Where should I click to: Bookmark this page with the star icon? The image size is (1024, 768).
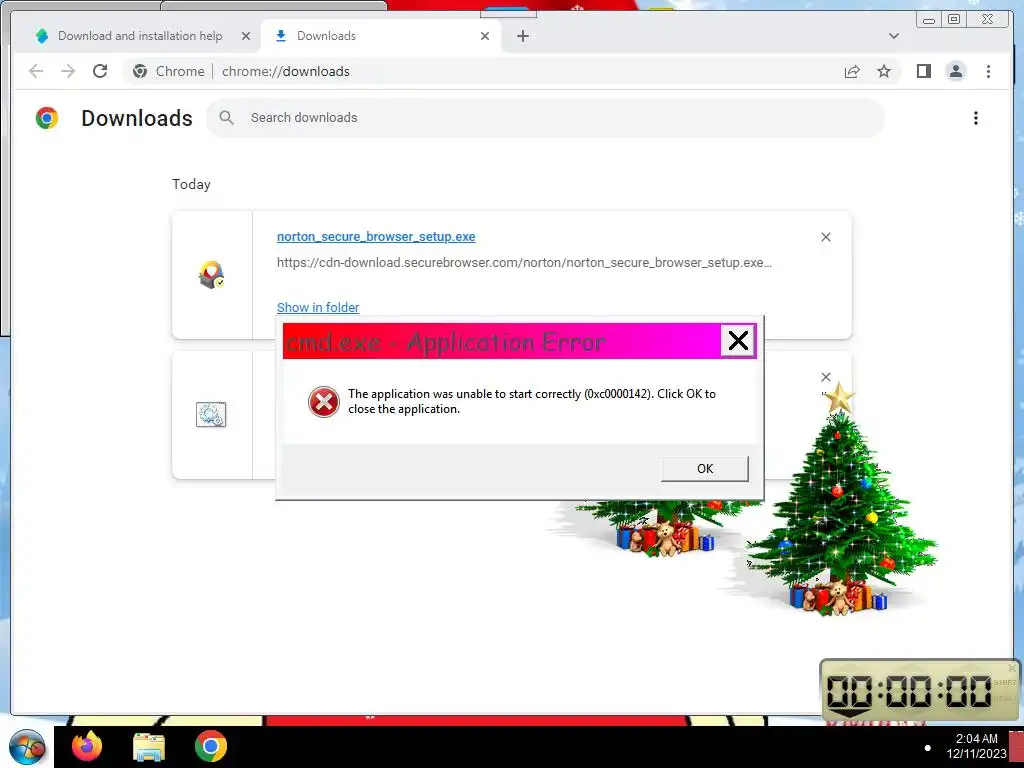pyautogui.click(x=884, y=71)
